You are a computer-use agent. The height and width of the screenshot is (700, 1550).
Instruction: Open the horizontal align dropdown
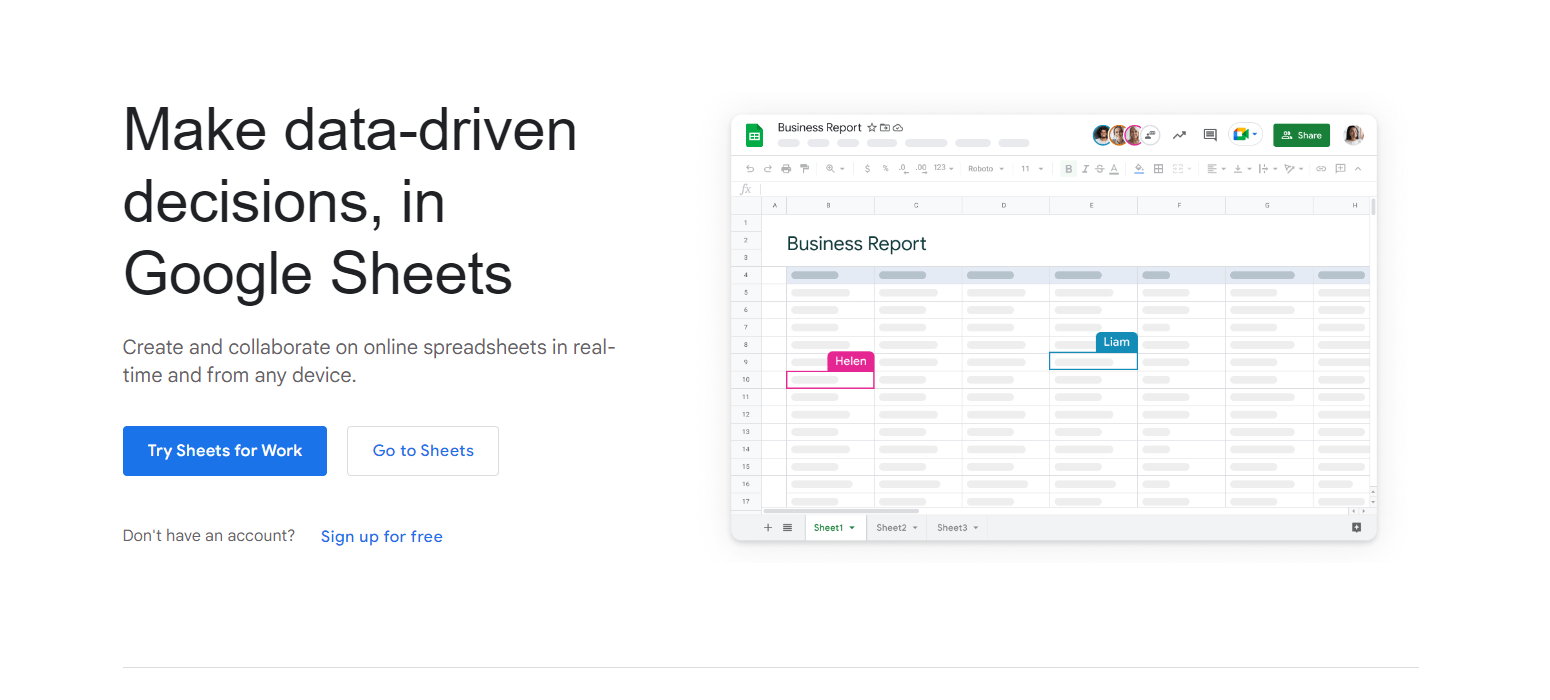click(1216, 169)
